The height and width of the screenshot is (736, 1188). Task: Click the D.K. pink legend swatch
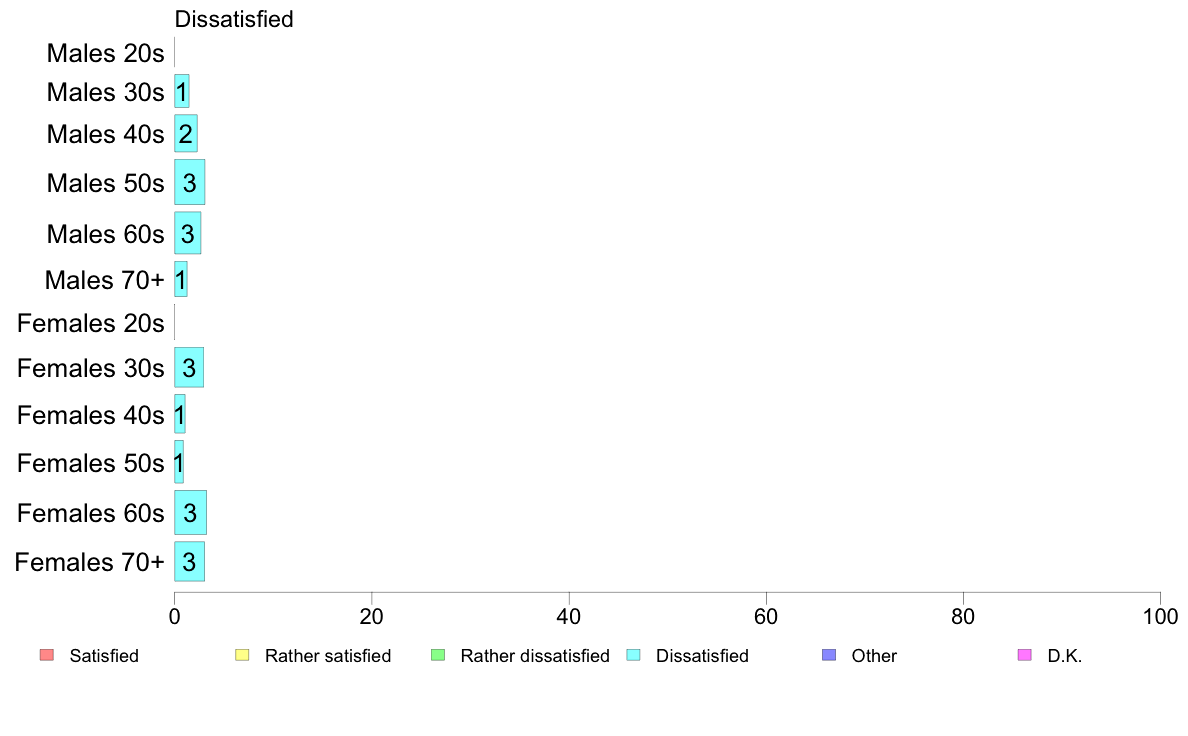[x=1024, y=655]
